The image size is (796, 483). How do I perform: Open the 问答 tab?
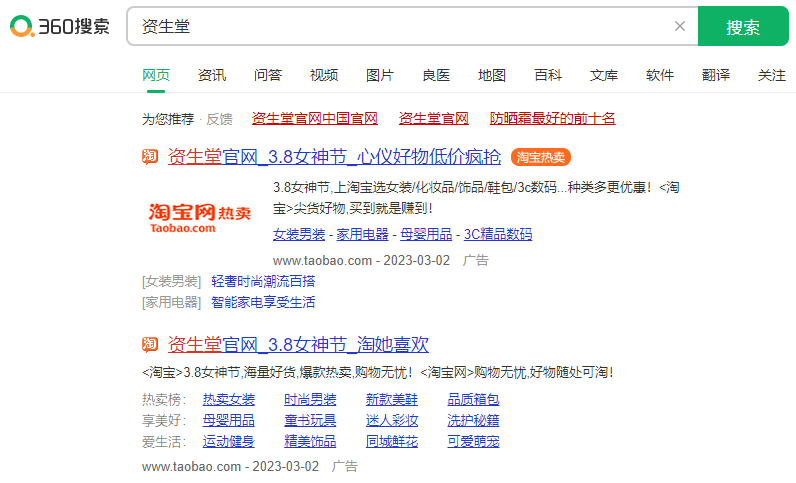(x=268, y=75)
